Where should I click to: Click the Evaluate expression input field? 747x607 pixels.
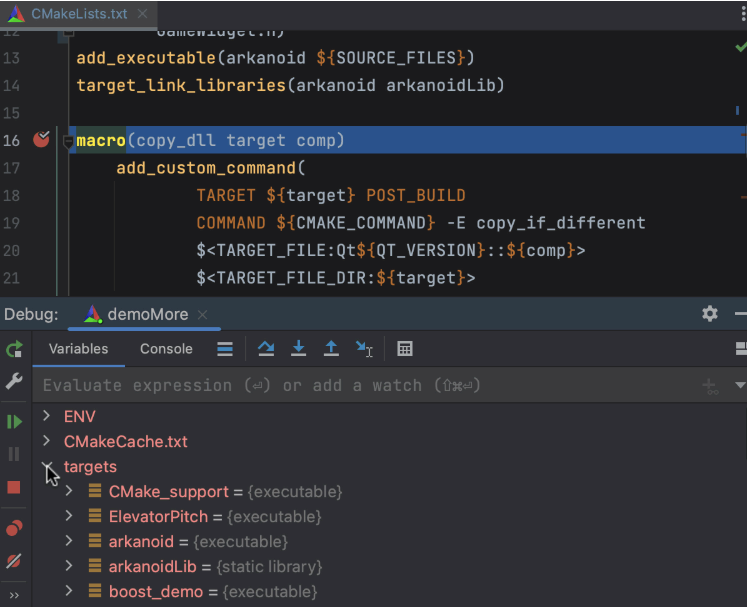click(x=360, y=386)
